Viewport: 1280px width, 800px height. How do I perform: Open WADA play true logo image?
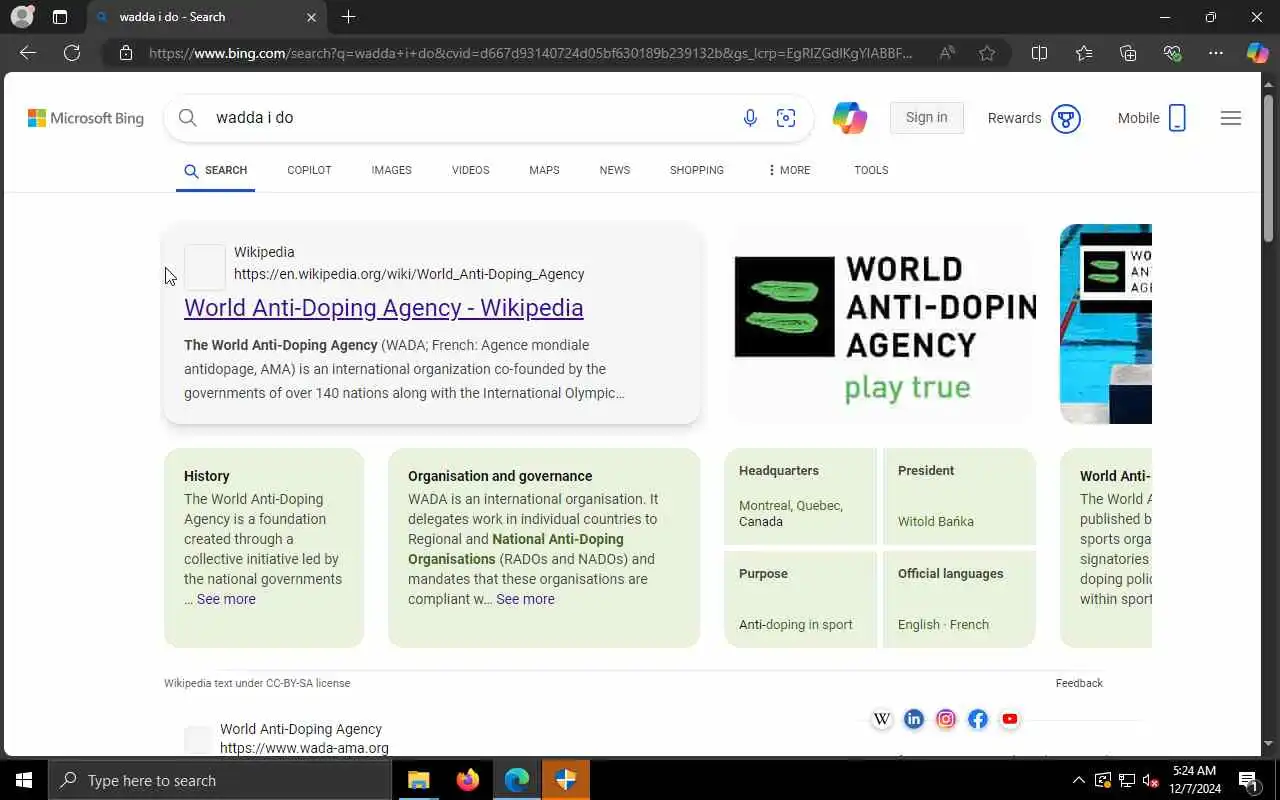882,323
